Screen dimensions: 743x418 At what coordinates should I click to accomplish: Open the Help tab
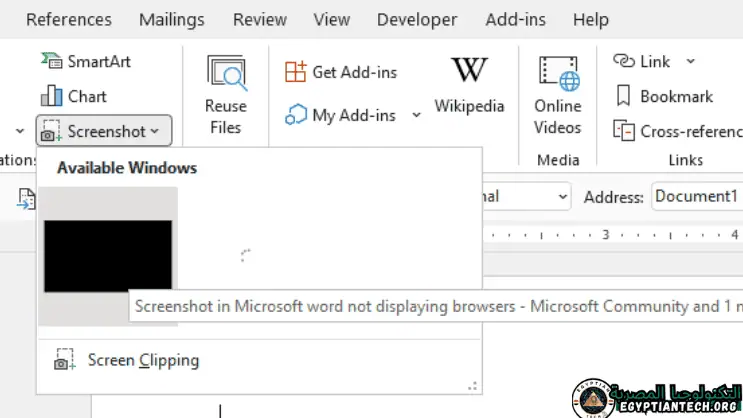pyautogui.click(x=591, y=20)
